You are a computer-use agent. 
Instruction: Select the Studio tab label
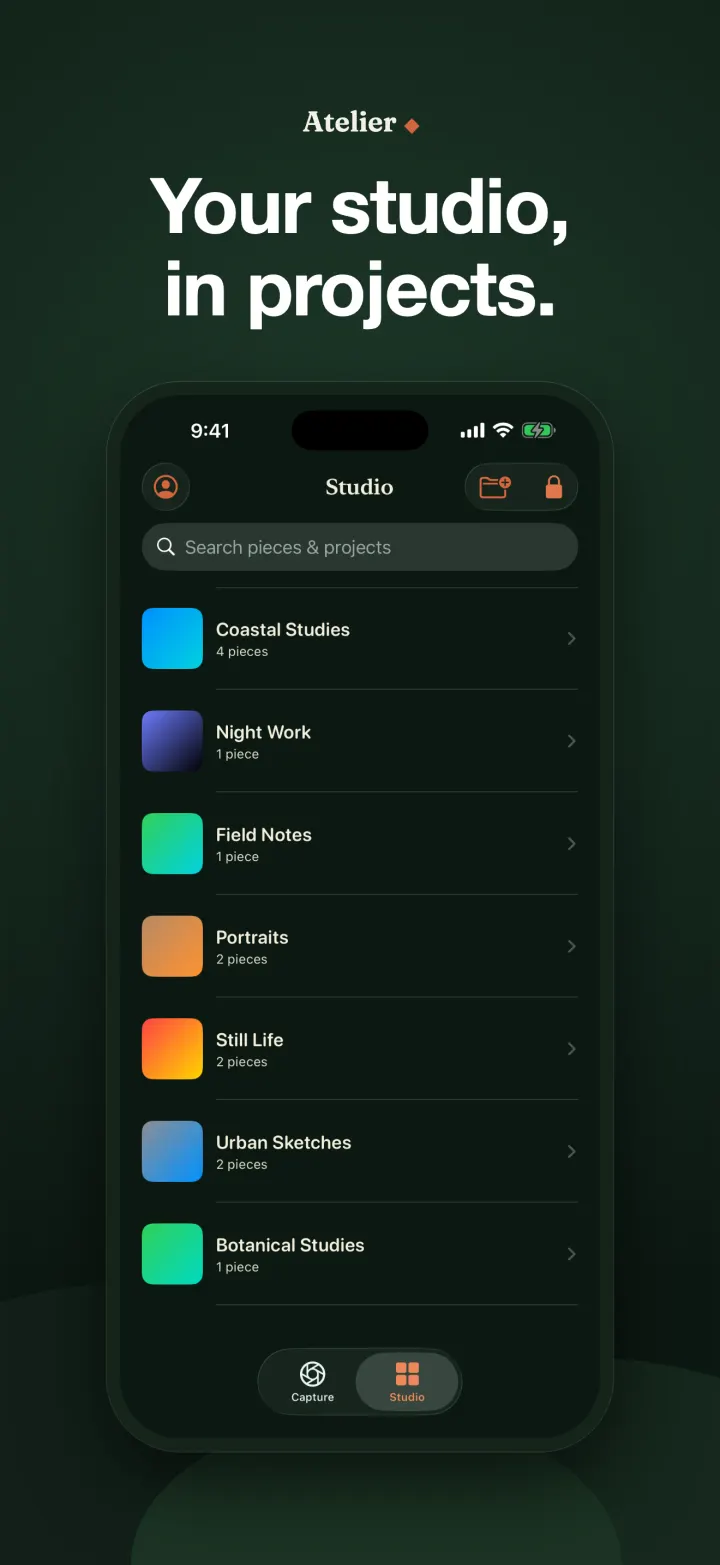click(407, 1397)
